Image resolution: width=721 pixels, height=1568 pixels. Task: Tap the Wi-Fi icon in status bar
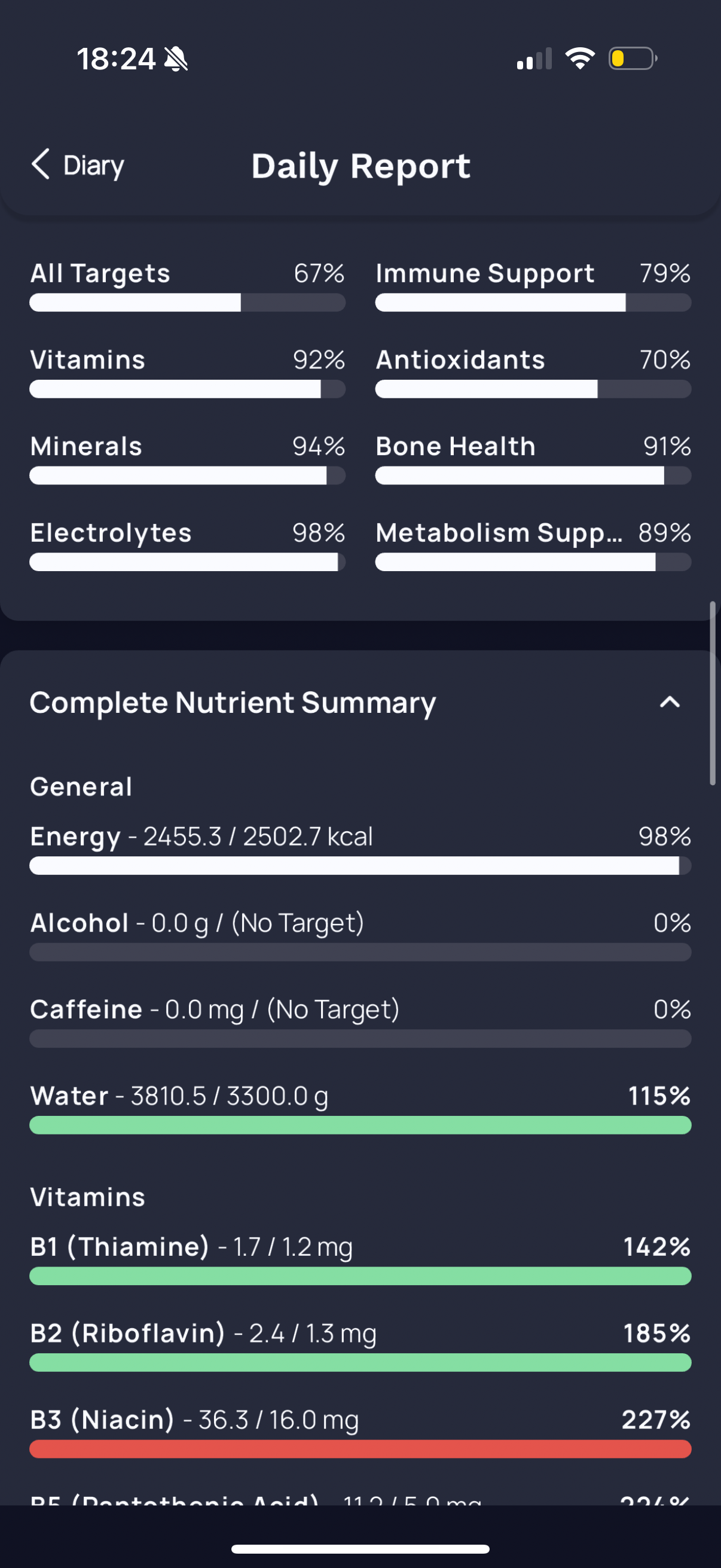(580, 59)
